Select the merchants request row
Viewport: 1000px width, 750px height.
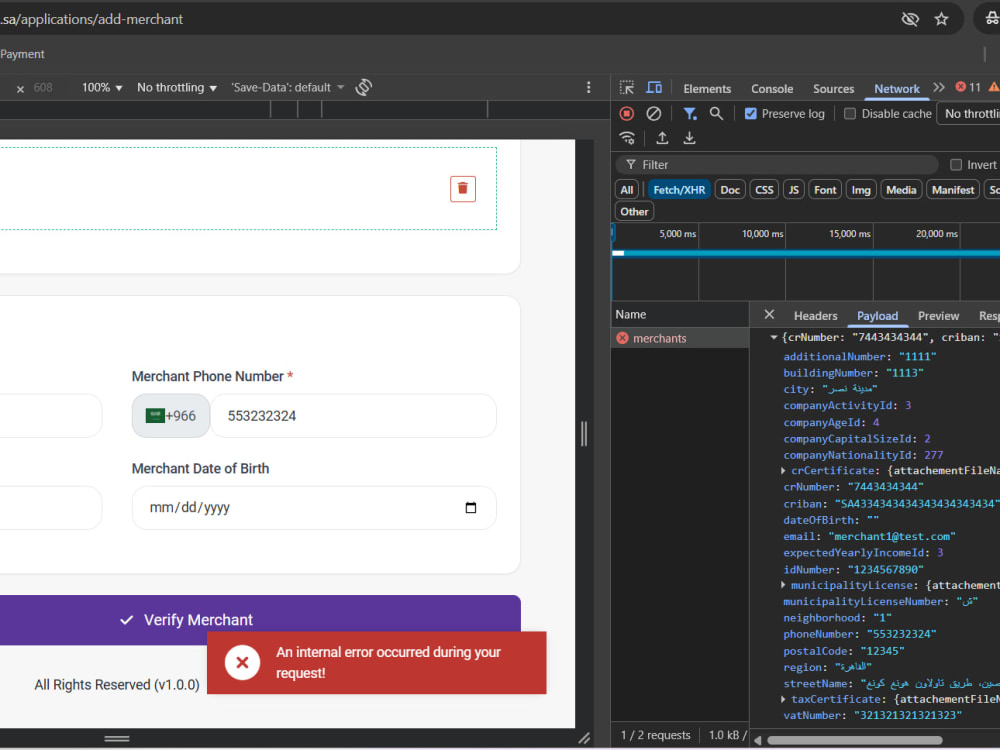coord(680,338)
